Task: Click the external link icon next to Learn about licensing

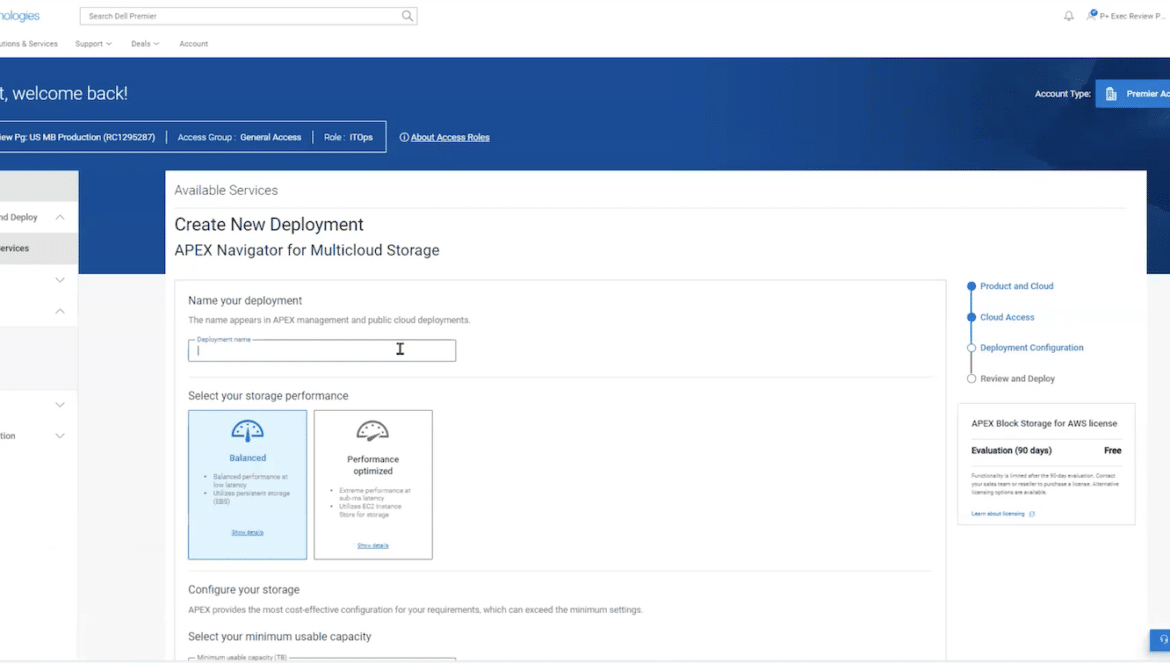Action: 1032,514
